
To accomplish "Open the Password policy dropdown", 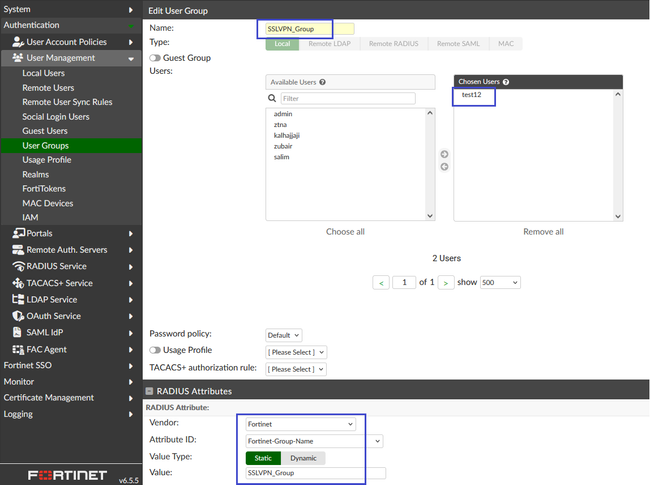I will coord(283,335).
